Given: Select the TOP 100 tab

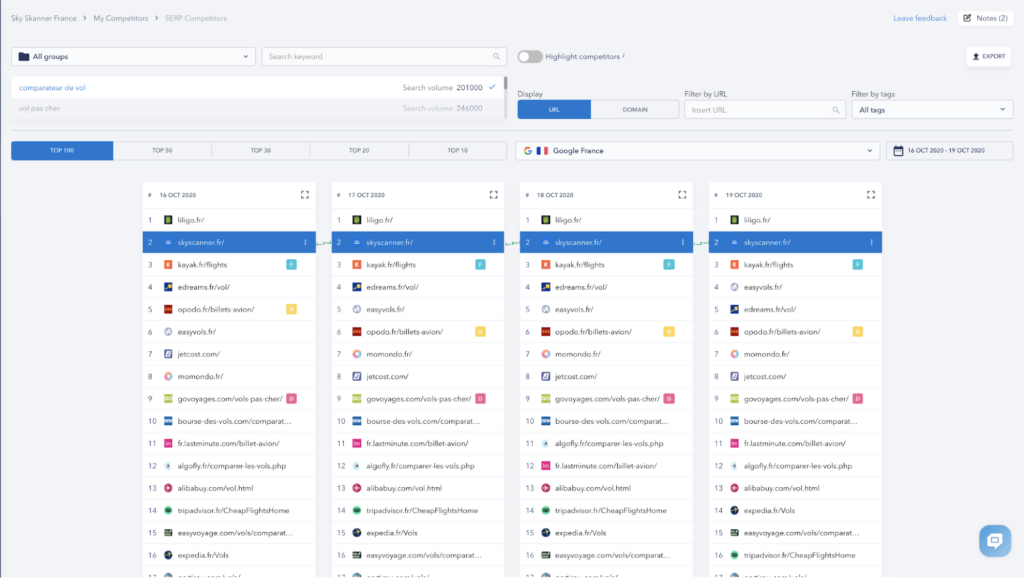Looking at the screenshot, I should point(62,151).
